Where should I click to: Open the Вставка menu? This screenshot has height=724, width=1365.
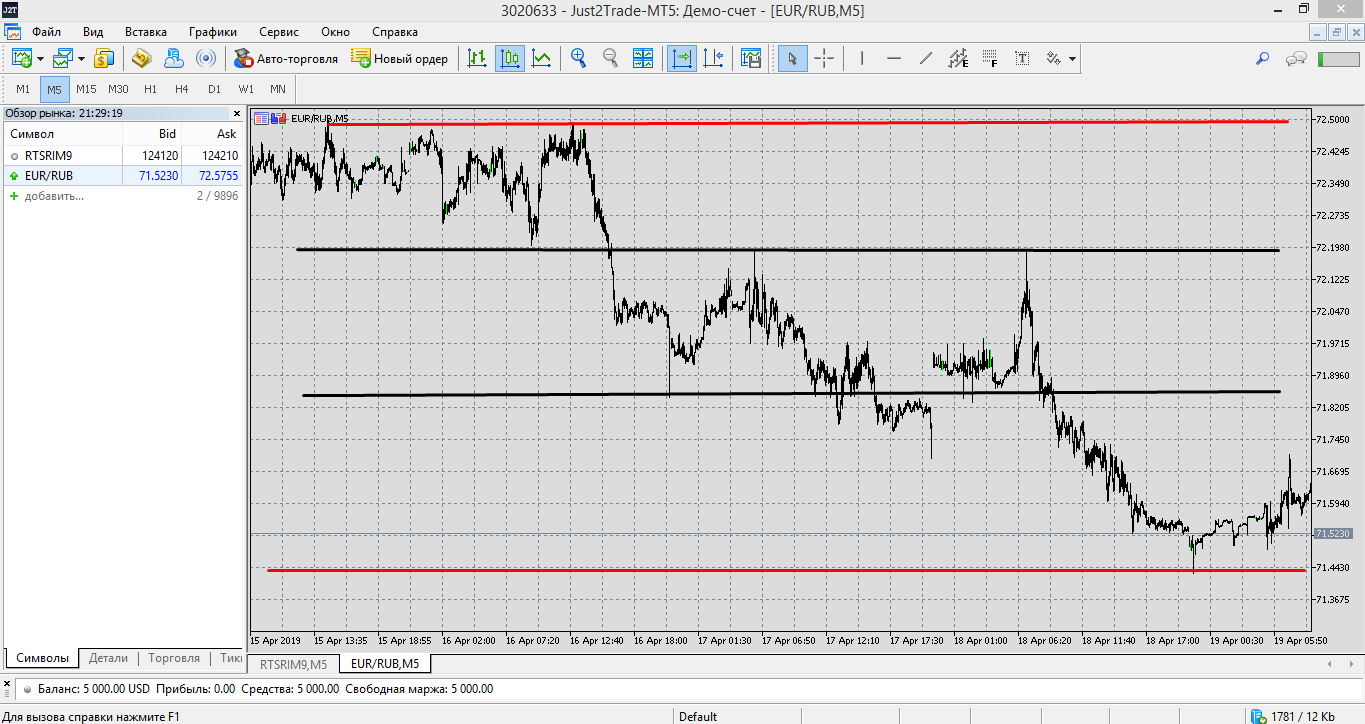pos(146,31)
